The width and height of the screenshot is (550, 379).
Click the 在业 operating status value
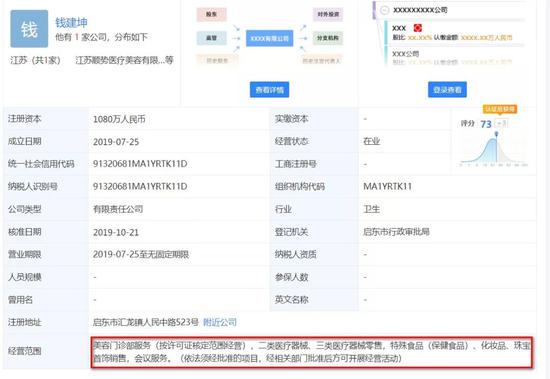click(x=372, y=141)
